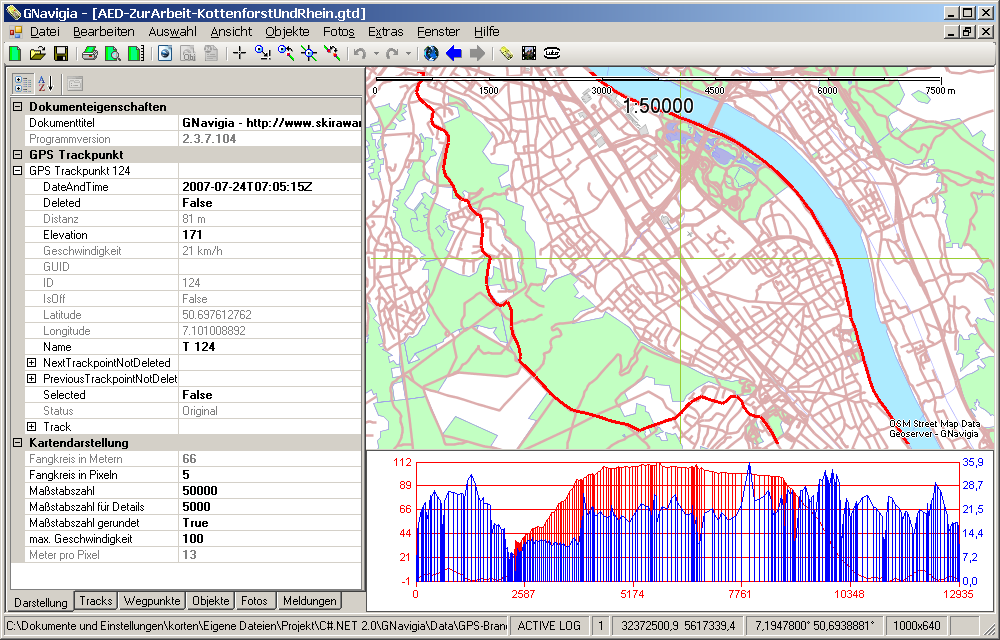Switch property grid to categorized view
The height and width of the screenshot is (640, 1000).
tap(23, 84)
